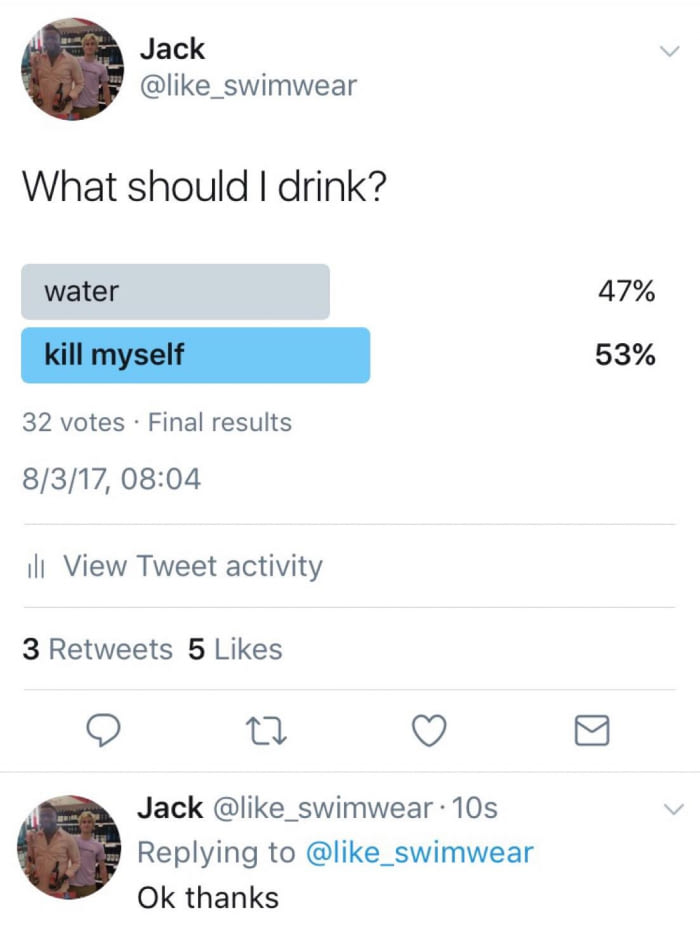Open the blue @like_swimwear mention link
Viewport: 700px width, 927px height.
(419, 853)
